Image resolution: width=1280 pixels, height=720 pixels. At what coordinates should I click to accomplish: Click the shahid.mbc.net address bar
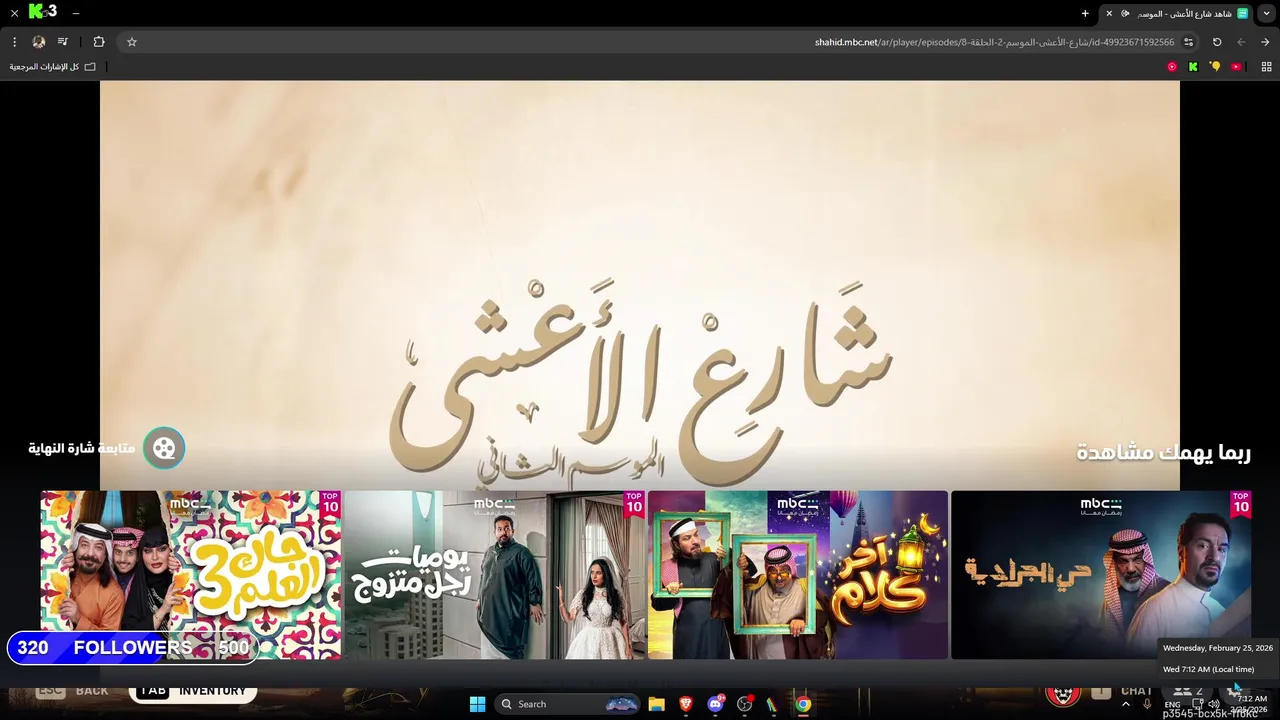pyautogui.click(x=660, y=42)
